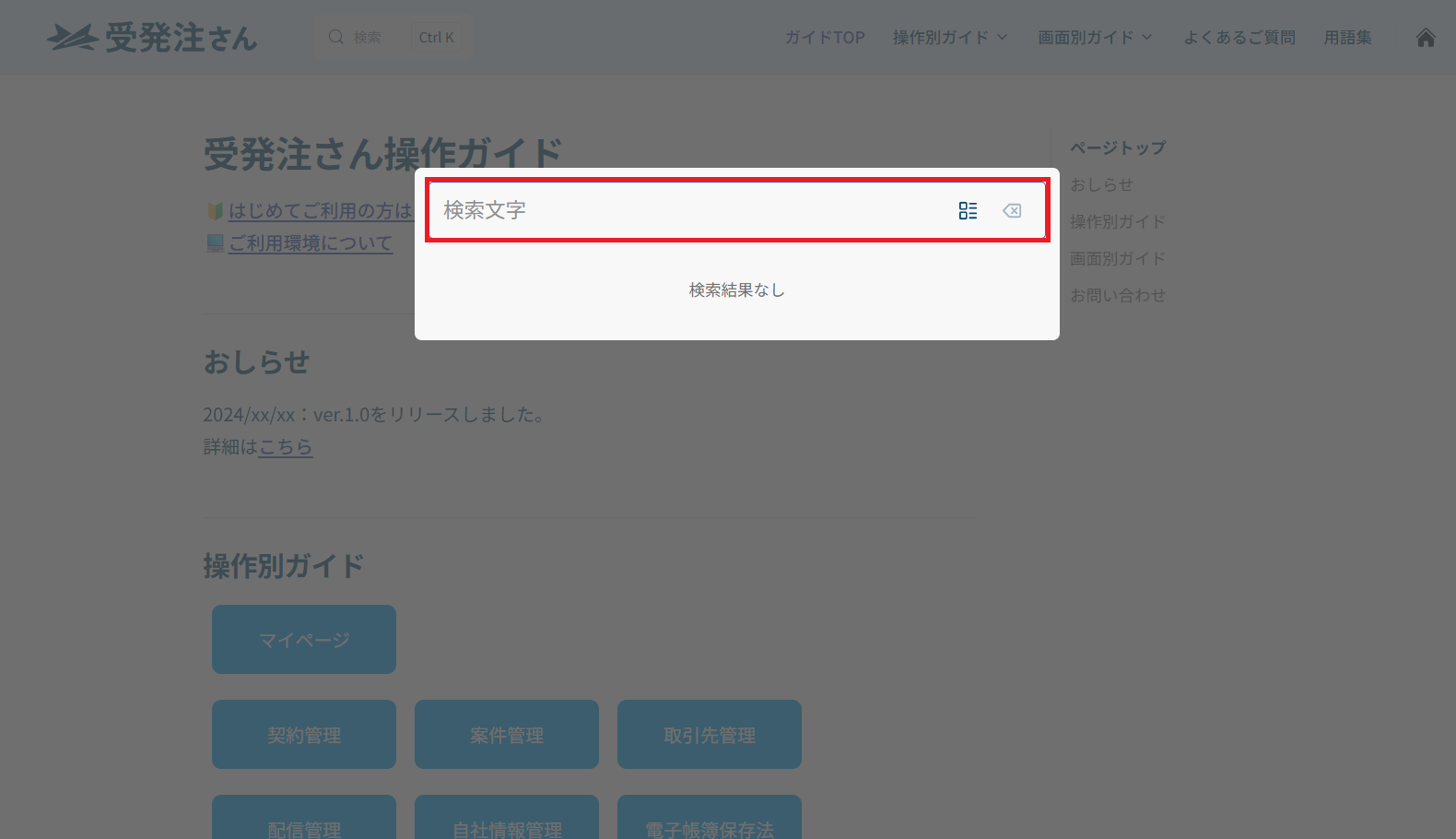Expand the 操作別ガイド dropdown menu
Image resolution: width=1456 pixels, height=839 pixels.
click(950, 38)
